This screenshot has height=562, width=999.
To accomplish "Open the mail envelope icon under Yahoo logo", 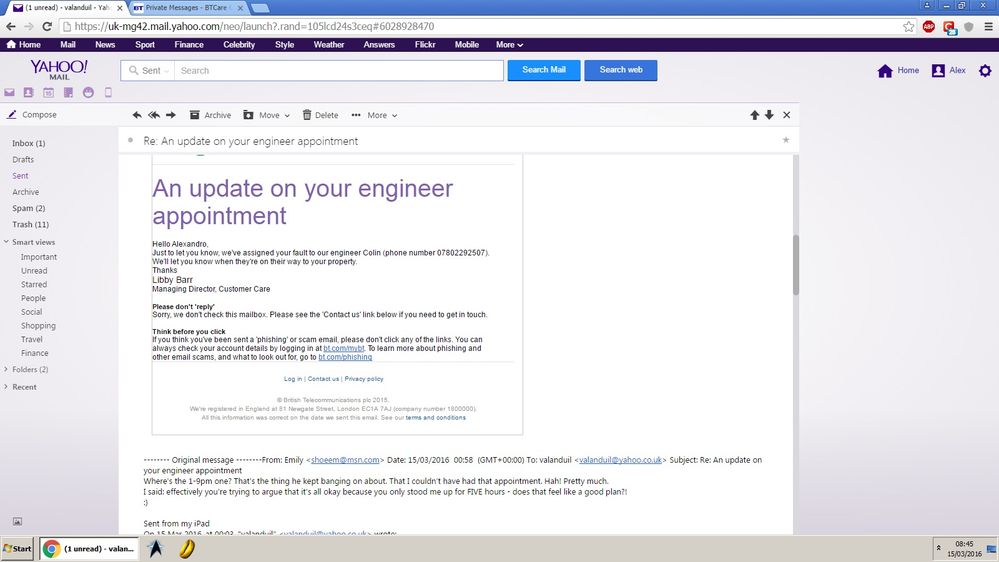I will coord(9,92).
